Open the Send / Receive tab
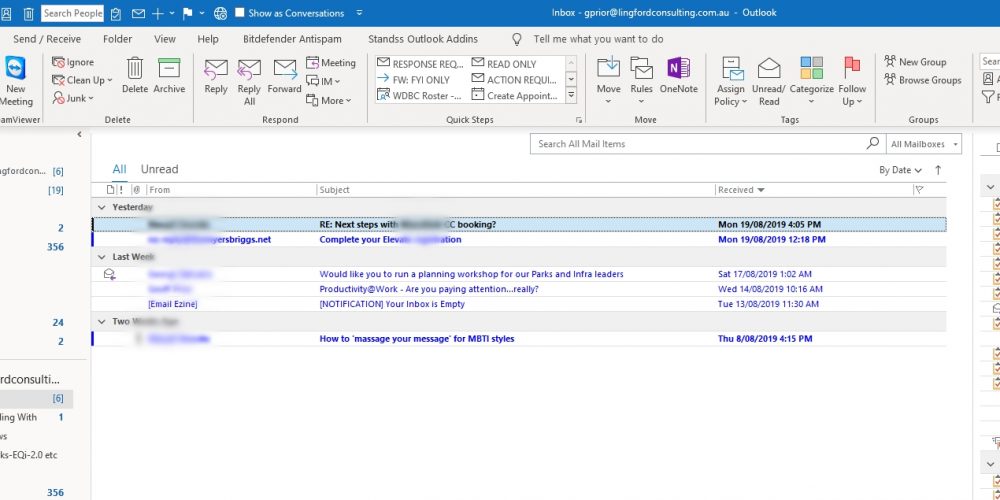This screenshot has width=1000, height=500. 47,39
